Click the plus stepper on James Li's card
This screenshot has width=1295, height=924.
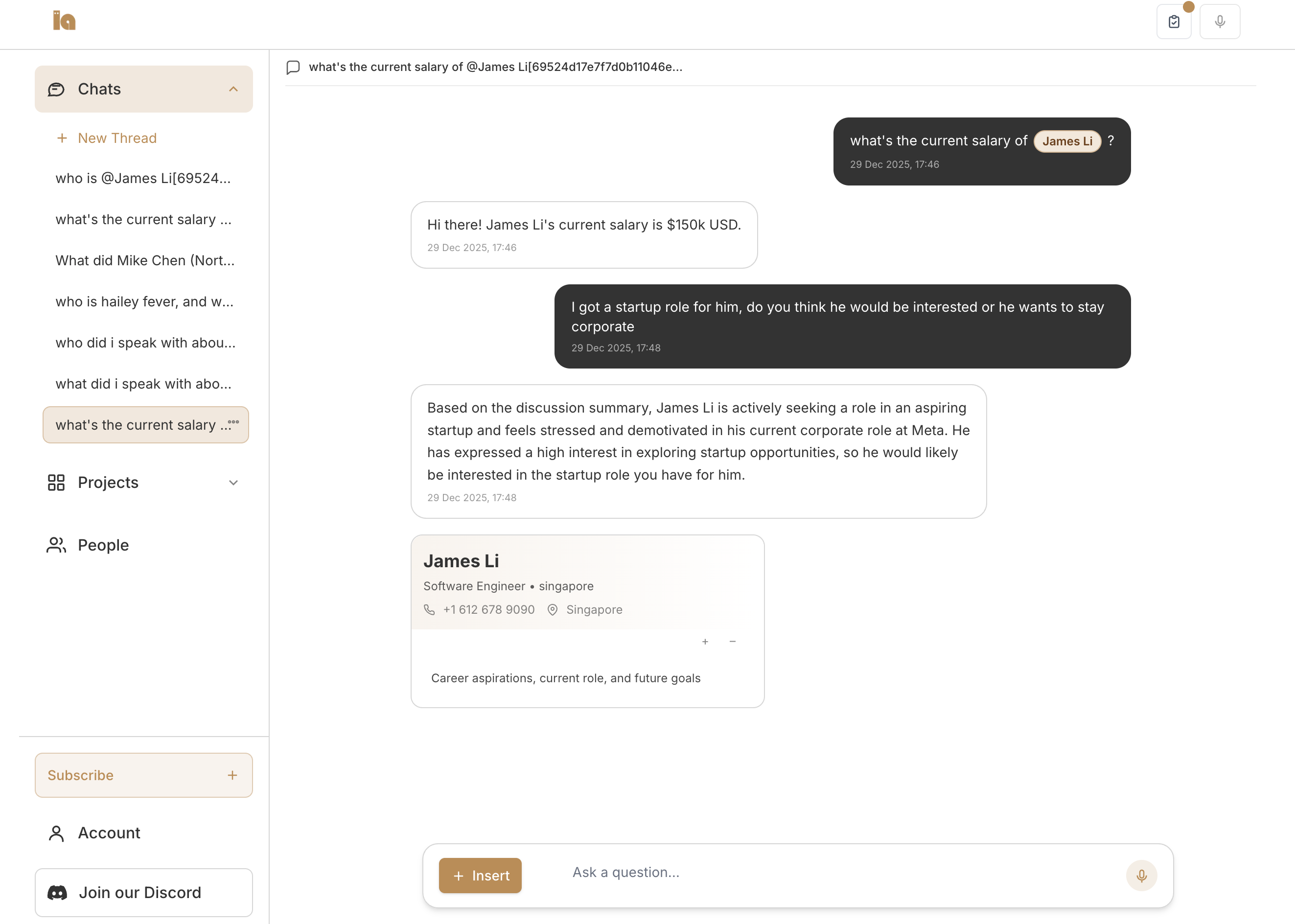pyautogui.click(x=705, y=641)
